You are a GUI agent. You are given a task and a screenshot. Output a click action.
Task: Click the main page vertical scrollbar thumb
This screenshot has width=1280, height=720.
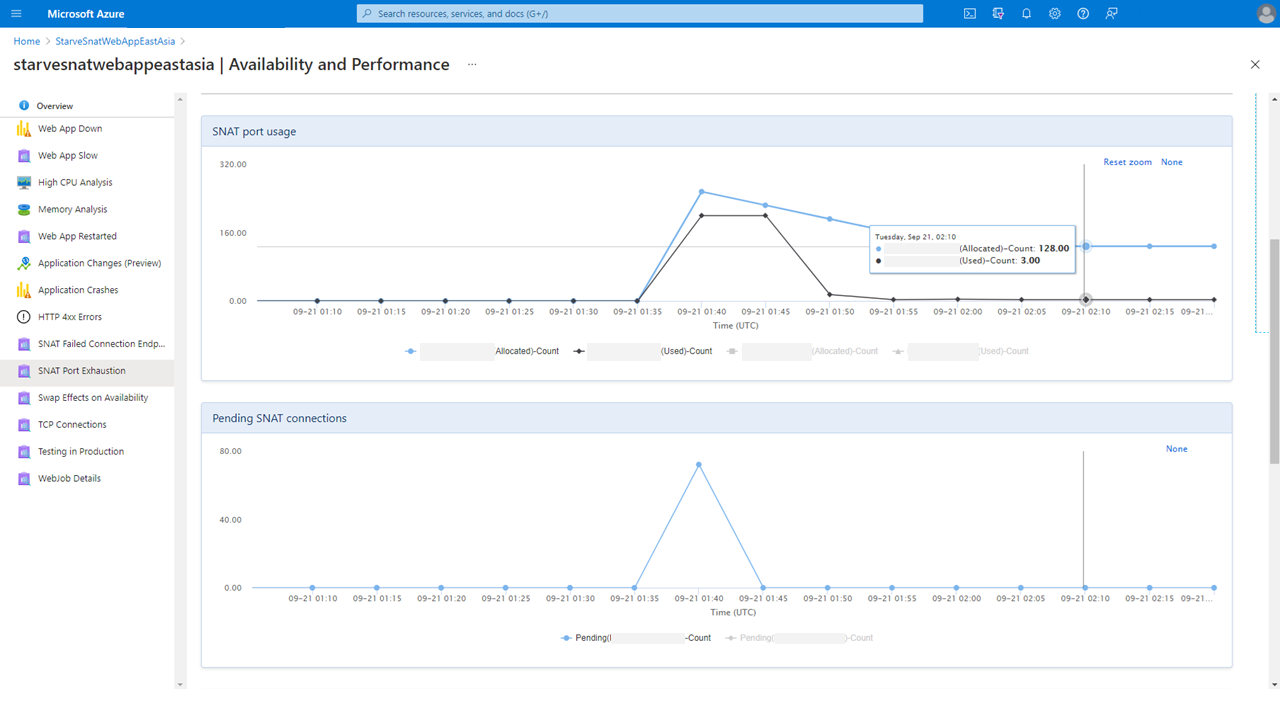(x=1274, y=350)
